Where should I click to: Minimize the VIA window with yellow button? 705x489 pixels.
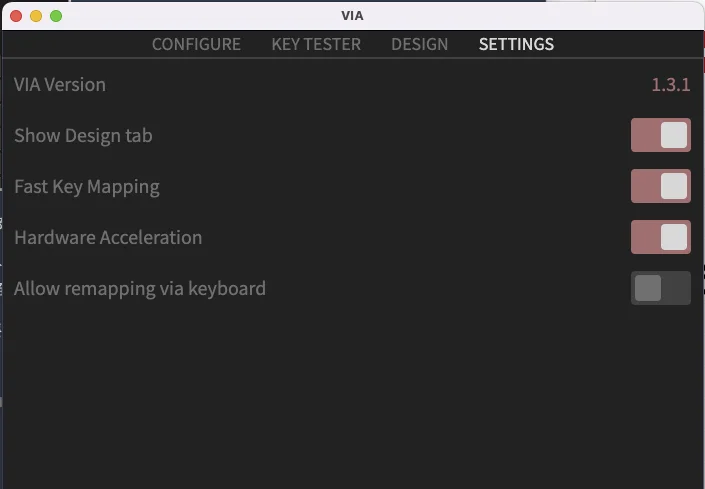(36, 16)
